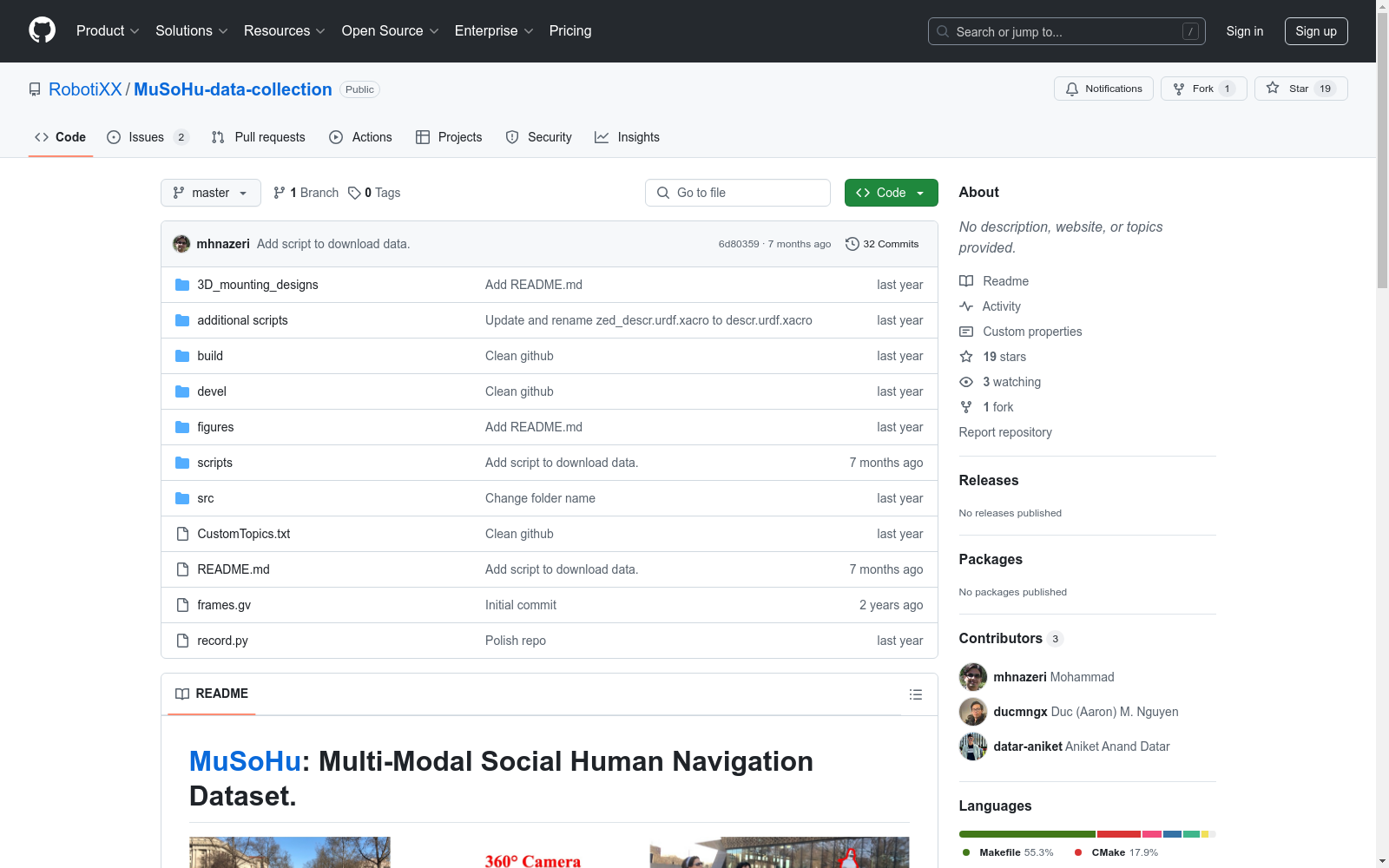Open the Actions tab
This screenshot has height=868, width=1389.
point(360,137)
